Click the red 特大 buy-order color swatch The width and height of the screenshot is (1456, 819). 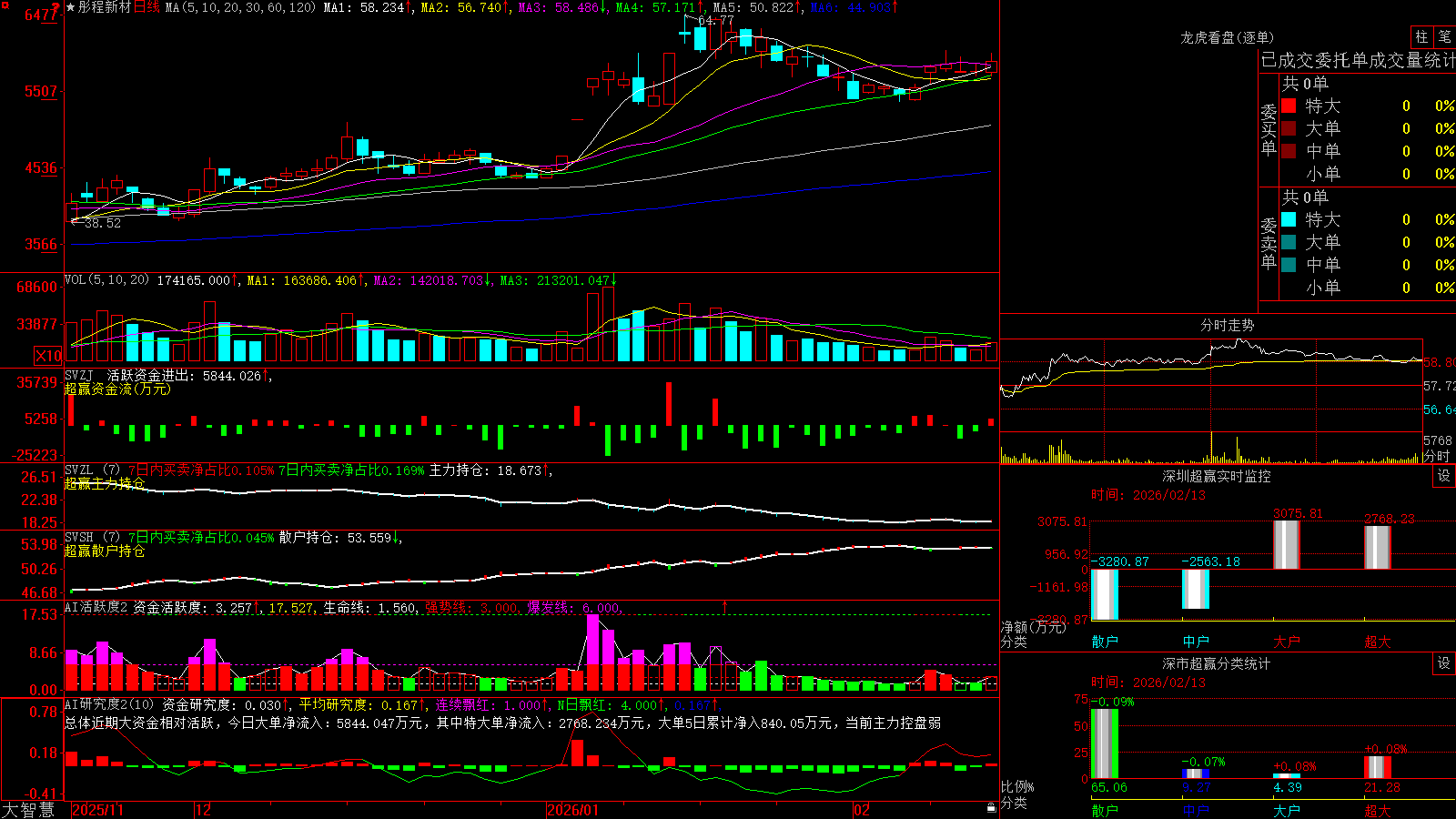(1289, 106)
